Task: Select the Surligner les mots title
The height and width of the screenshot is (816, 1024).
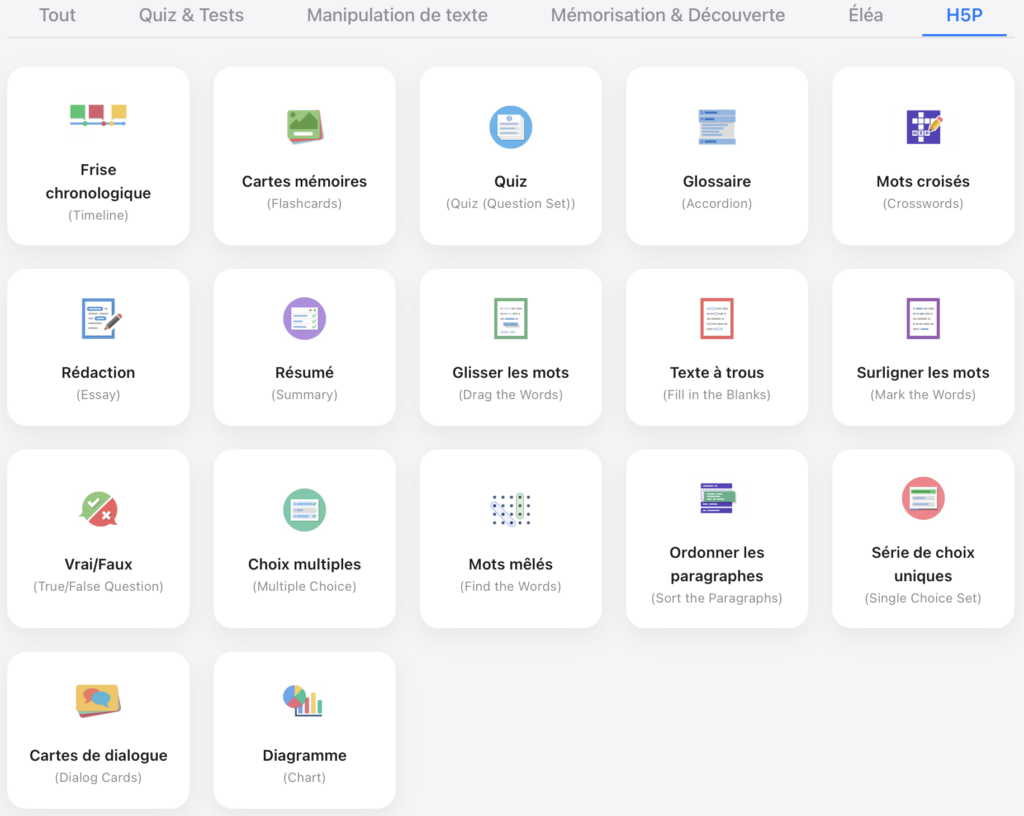Action: click(923, 373)
